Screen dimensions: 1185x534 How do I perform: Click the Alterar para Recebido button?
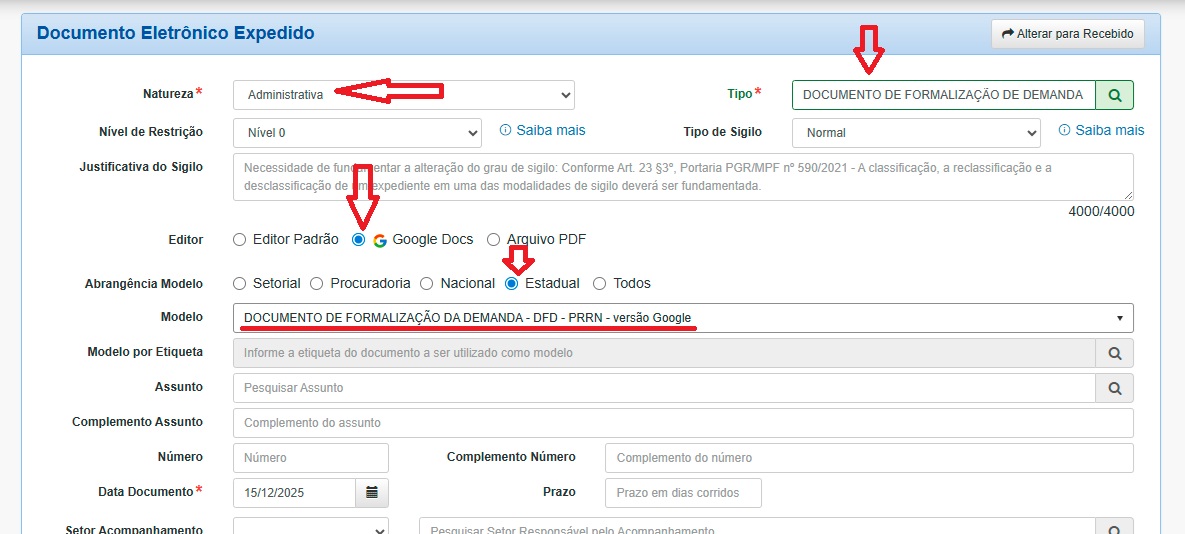point(1068,34)
